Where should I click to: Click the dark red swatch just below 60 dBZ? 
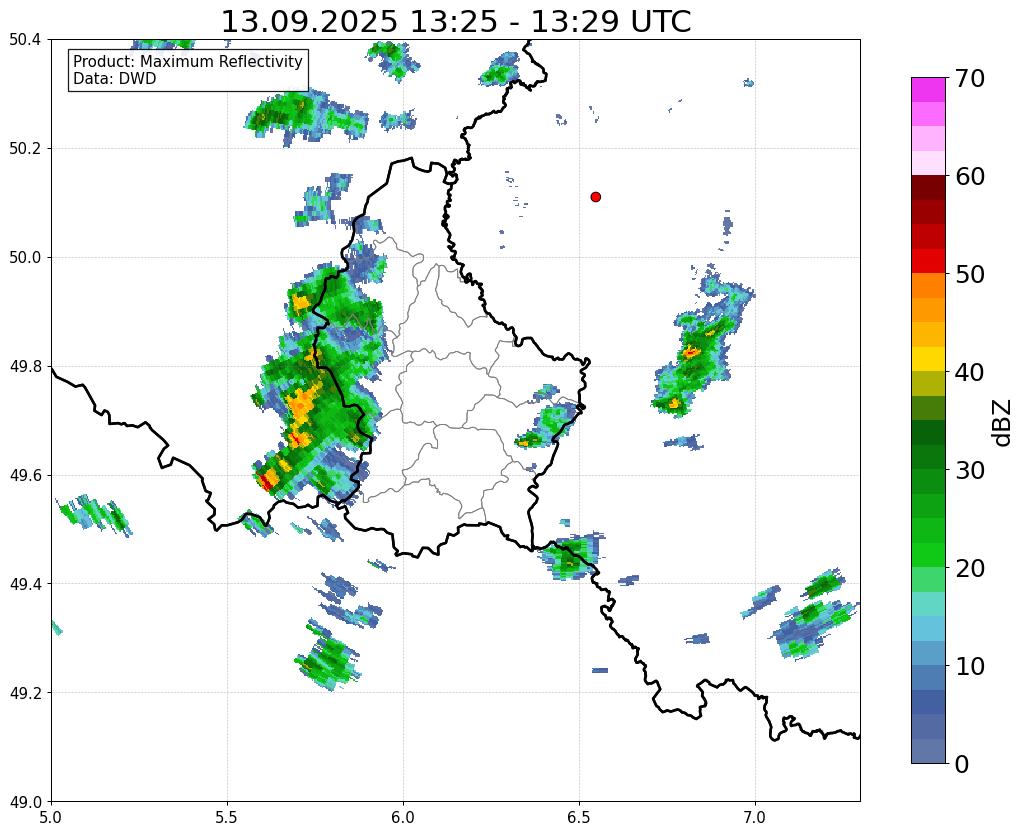coord(928,188)
